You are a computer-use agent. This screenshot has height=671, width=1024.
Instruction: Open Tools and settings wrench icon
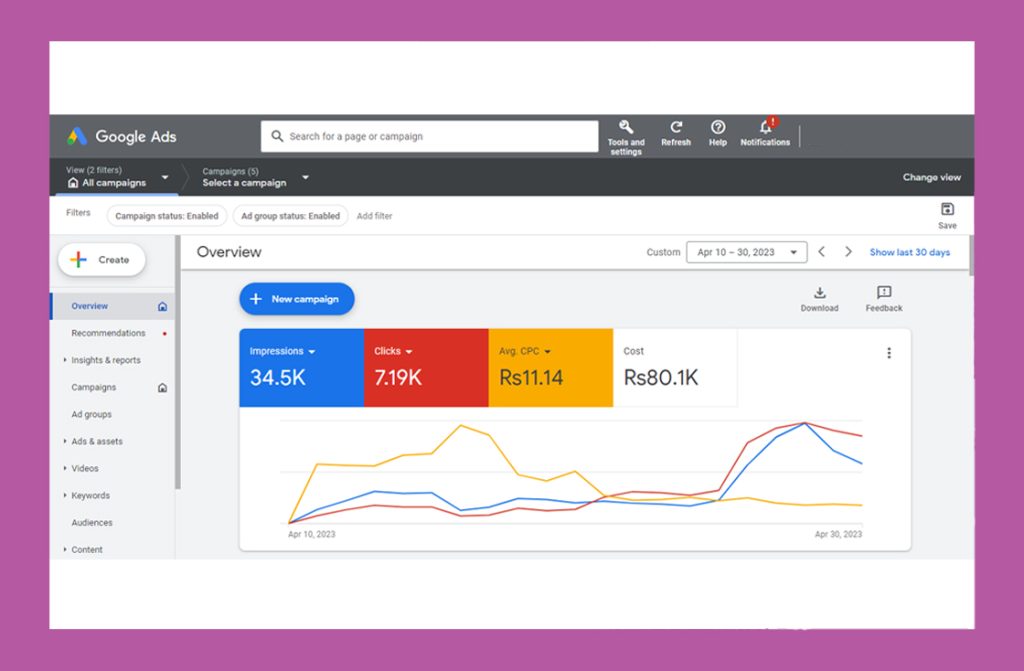(x=626, y=127)
